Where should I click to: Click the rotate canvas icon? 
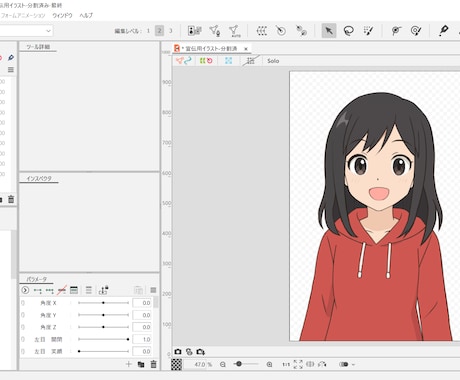point(322,364)
